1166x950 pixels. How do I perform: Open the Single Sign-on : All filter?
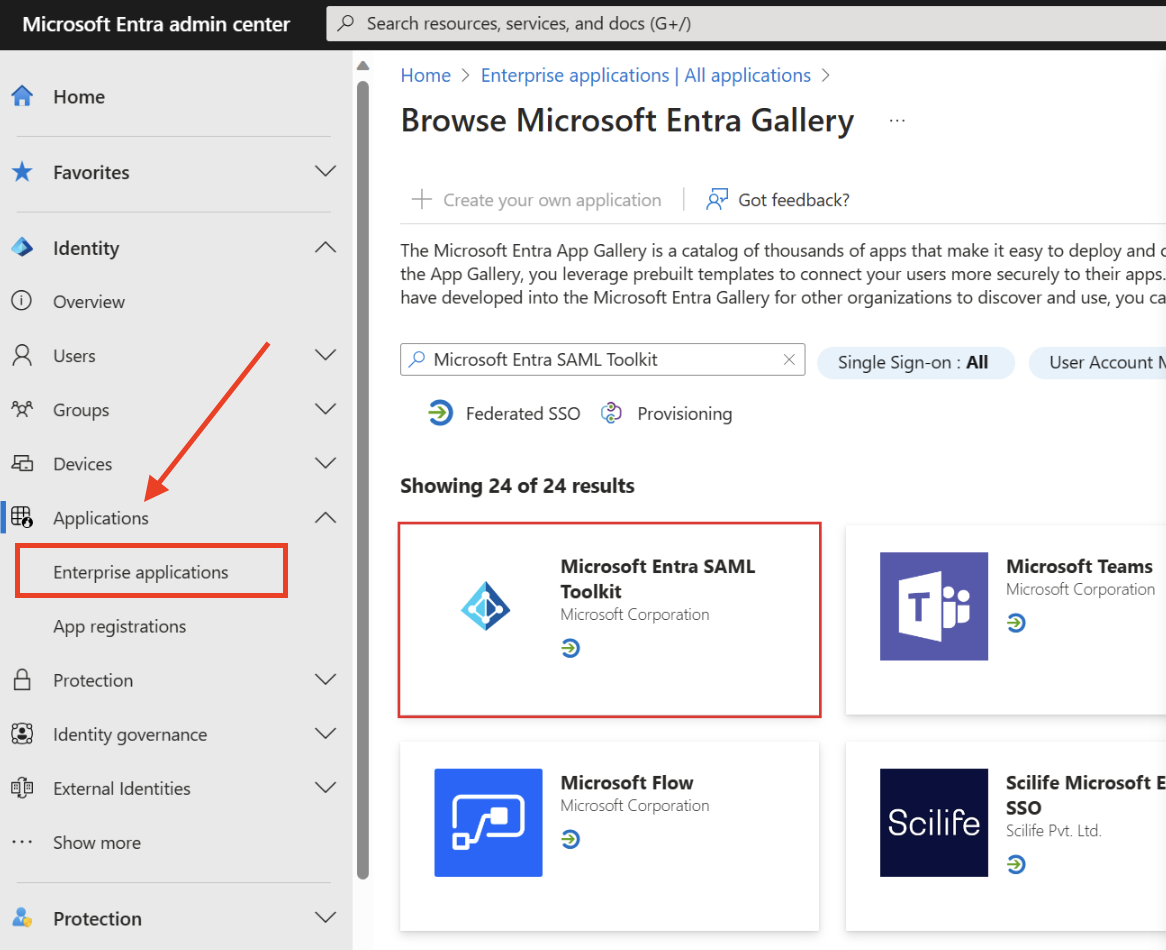(x=915, y=362)
